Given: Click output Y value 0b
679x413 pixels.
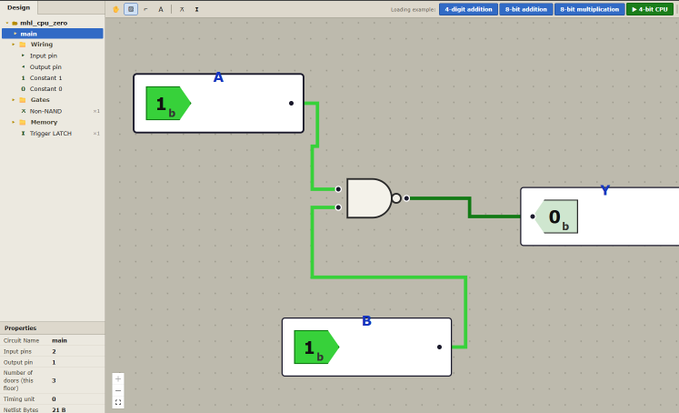Looking at the screenshot, I should [x=556, y=216].
